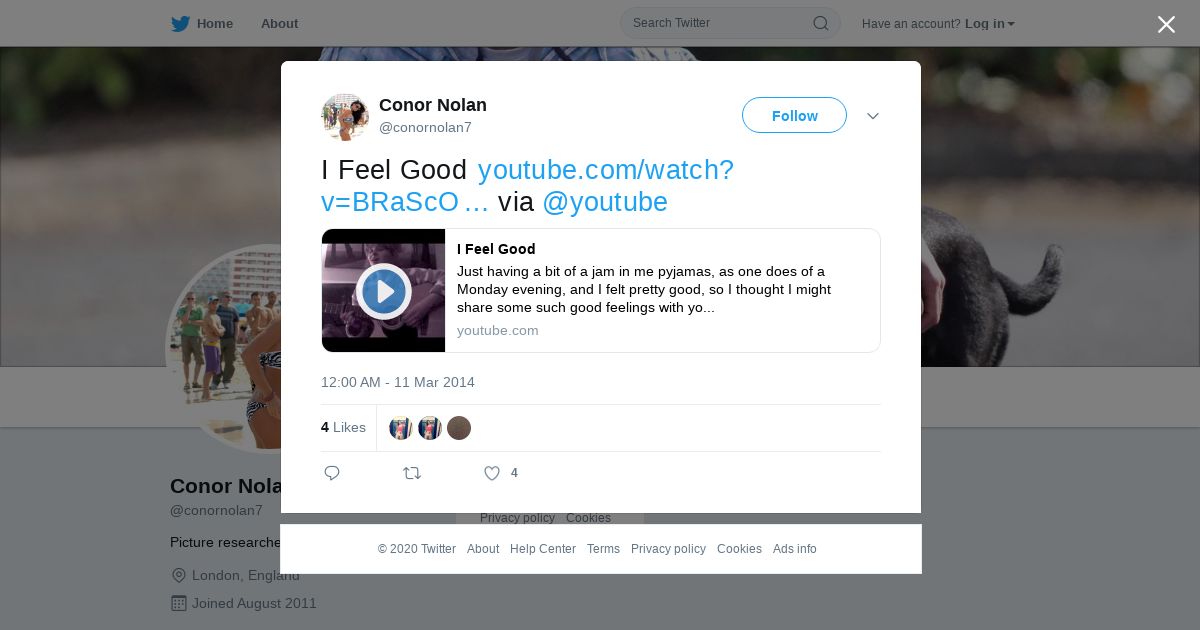
Task: Click the London, England location text
Action: tap(246, 576)
